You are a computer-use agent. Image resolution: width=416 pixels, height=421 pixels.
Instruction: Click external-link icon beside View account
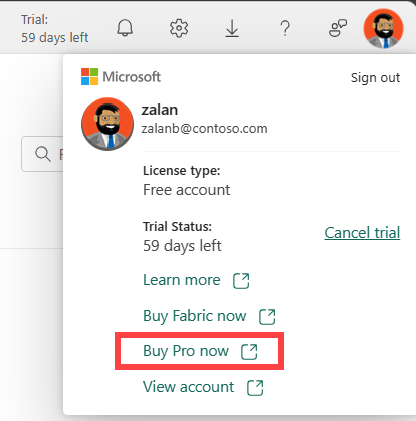click(255, 388)
